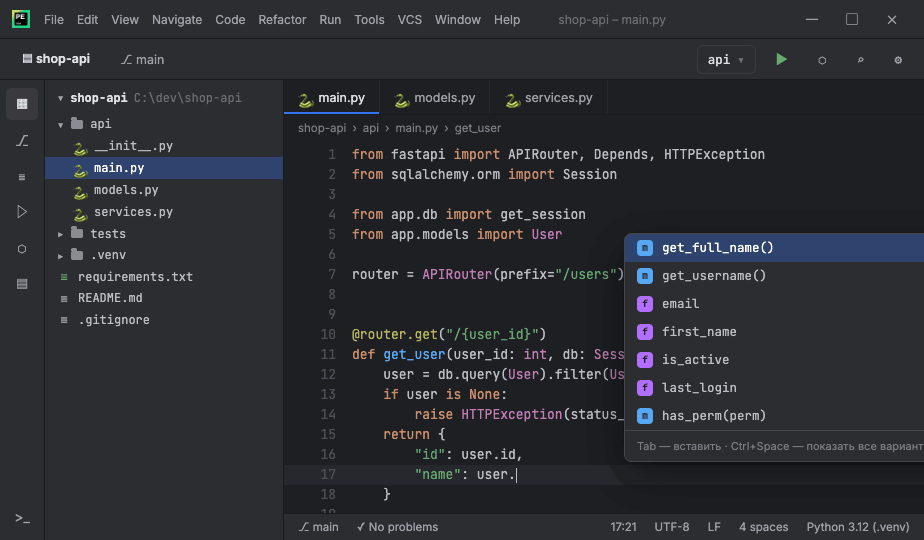
Task: Open the Tools menu
Action: 369,19
